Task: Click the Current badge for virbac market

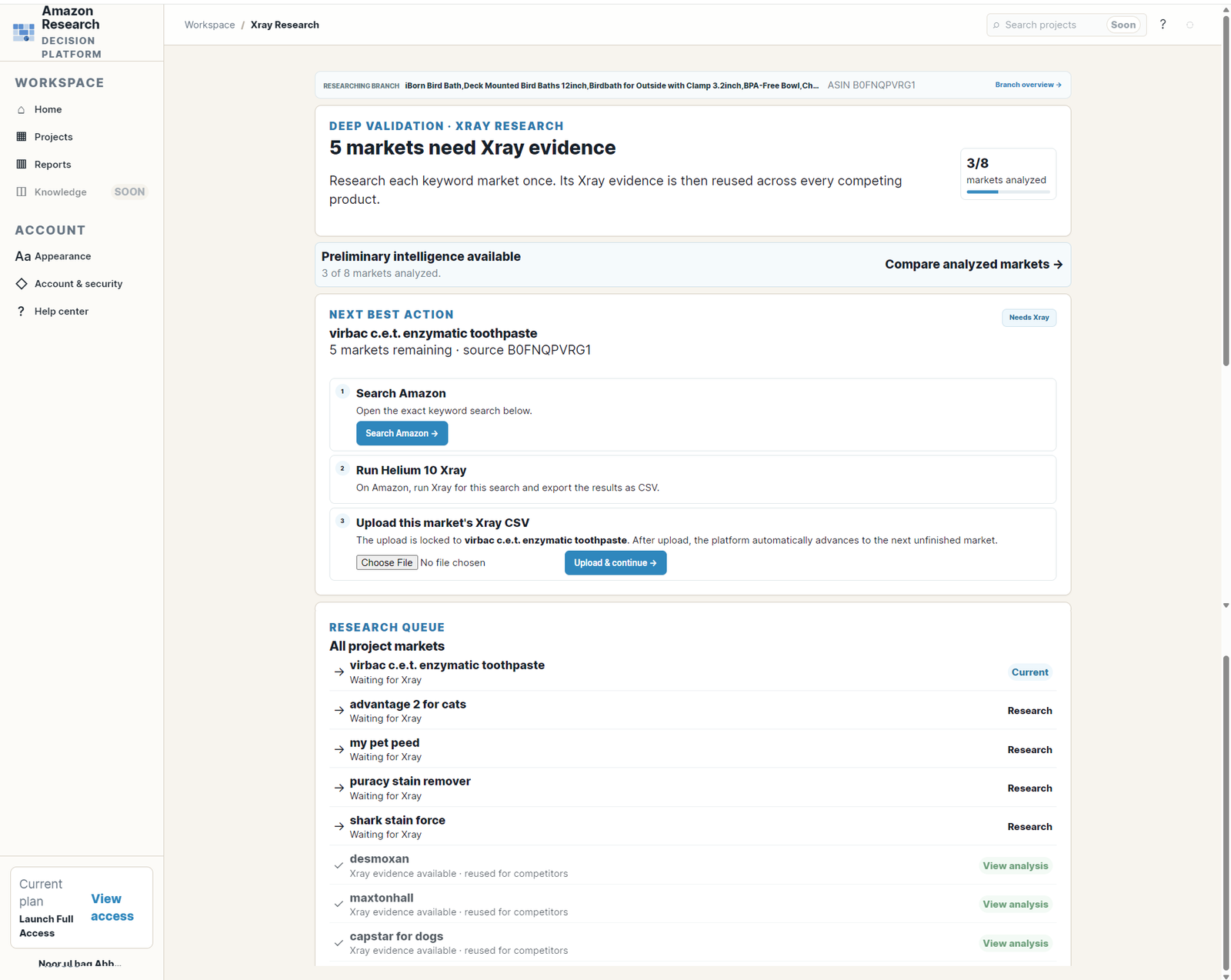Action: [x=1029, y=672]
